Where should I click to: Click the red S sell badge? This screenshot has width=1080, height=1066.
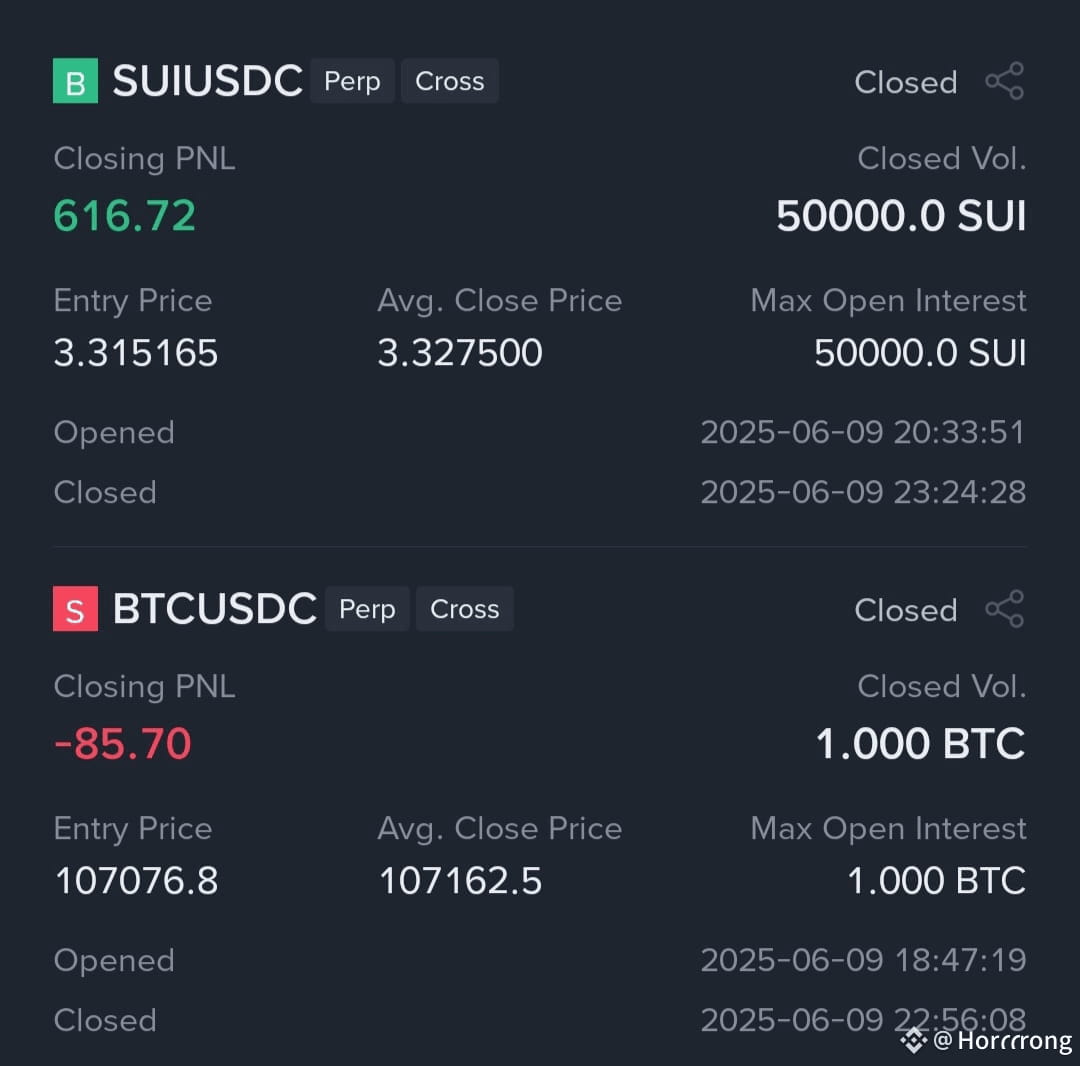coord(75,609)
